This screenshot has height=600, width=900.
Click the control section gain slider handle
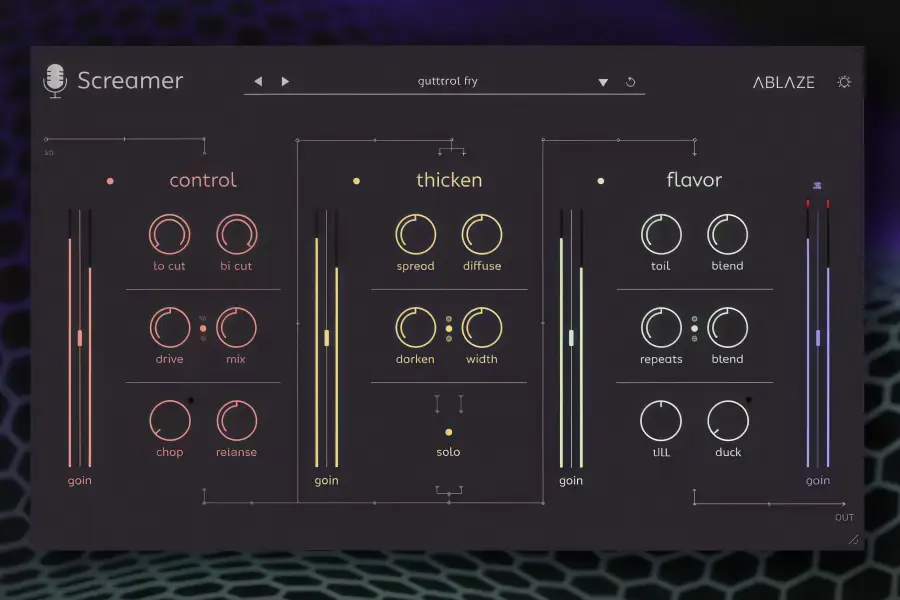click(x=80, y=338)
